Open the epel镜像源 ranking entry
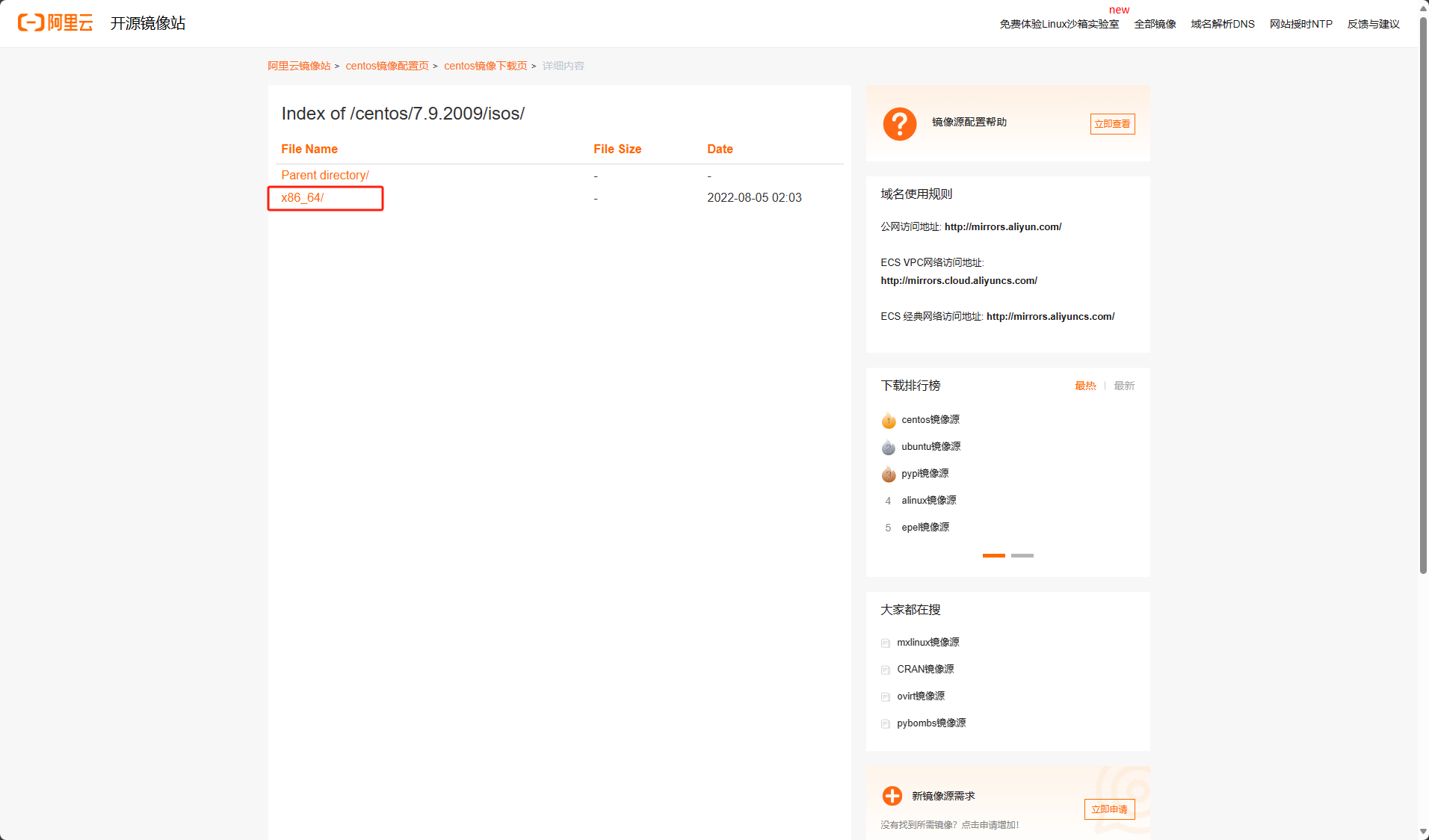The image size is (1429, 840). tap(925, 528)
